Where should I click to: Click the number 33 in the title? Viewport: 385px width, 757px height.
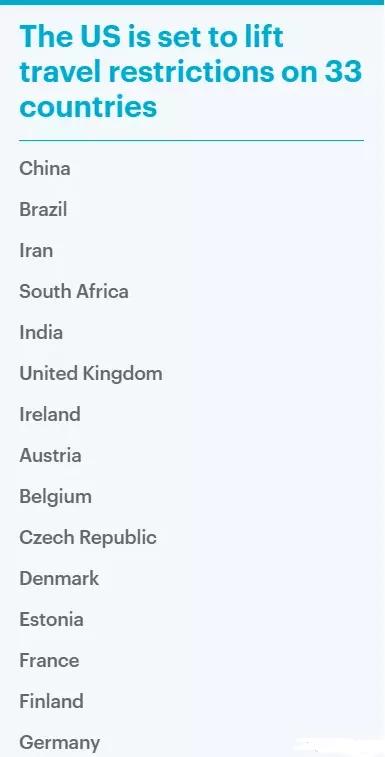click(343, 71)
